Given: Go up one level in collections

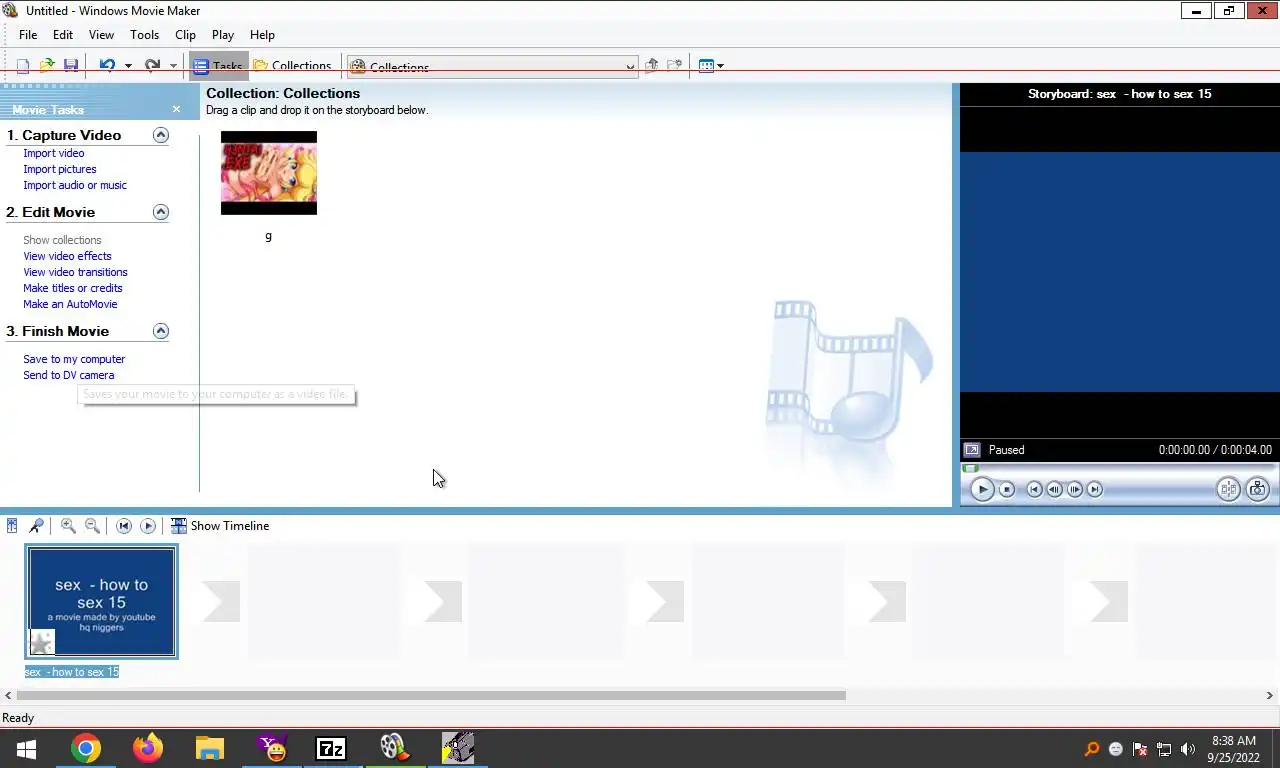Looking at the screenshot, I should pyautogui.click(x=652, y=66).
